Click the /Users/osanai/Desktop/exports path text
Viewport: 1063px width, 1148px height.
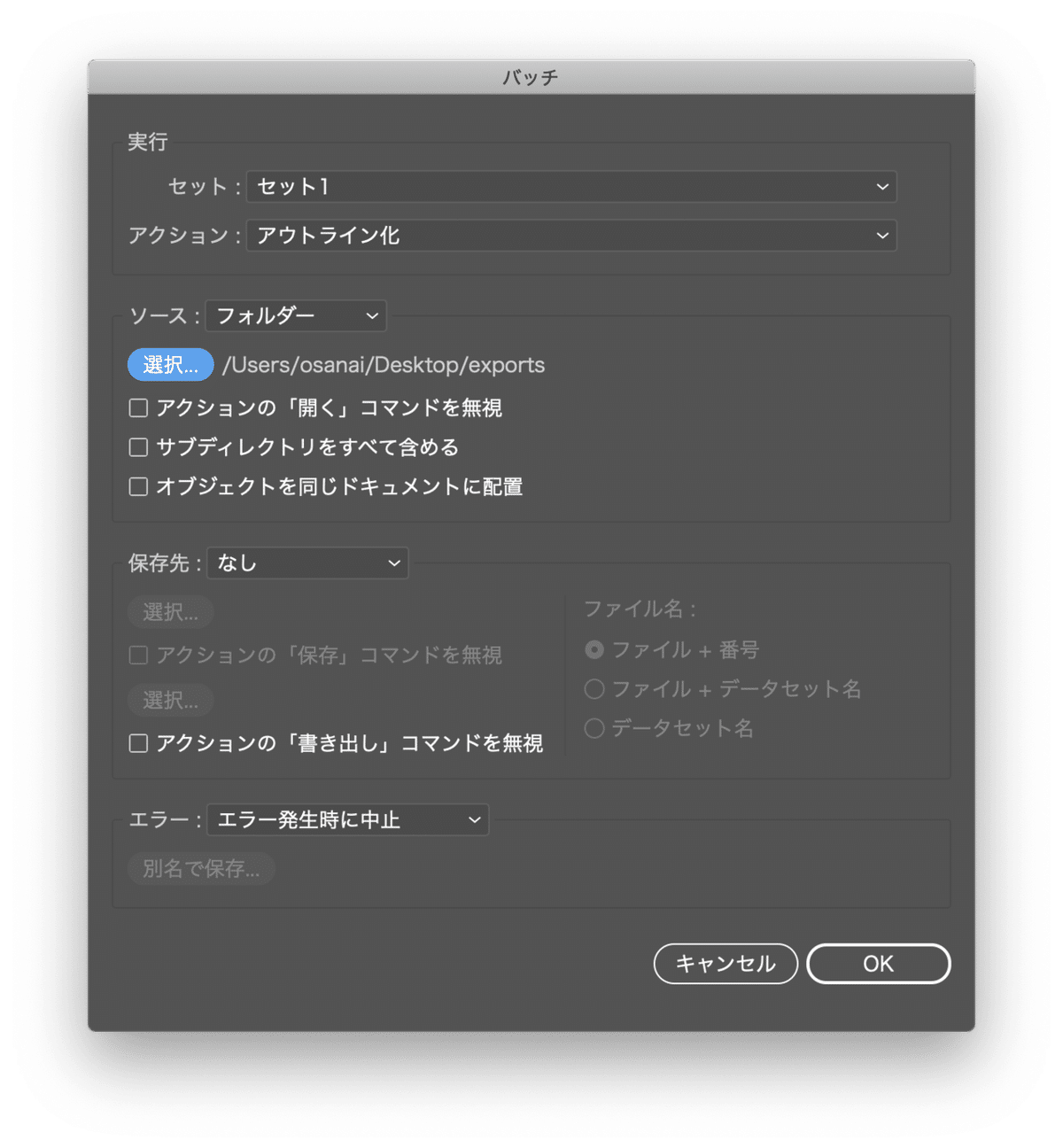point(385,364)
